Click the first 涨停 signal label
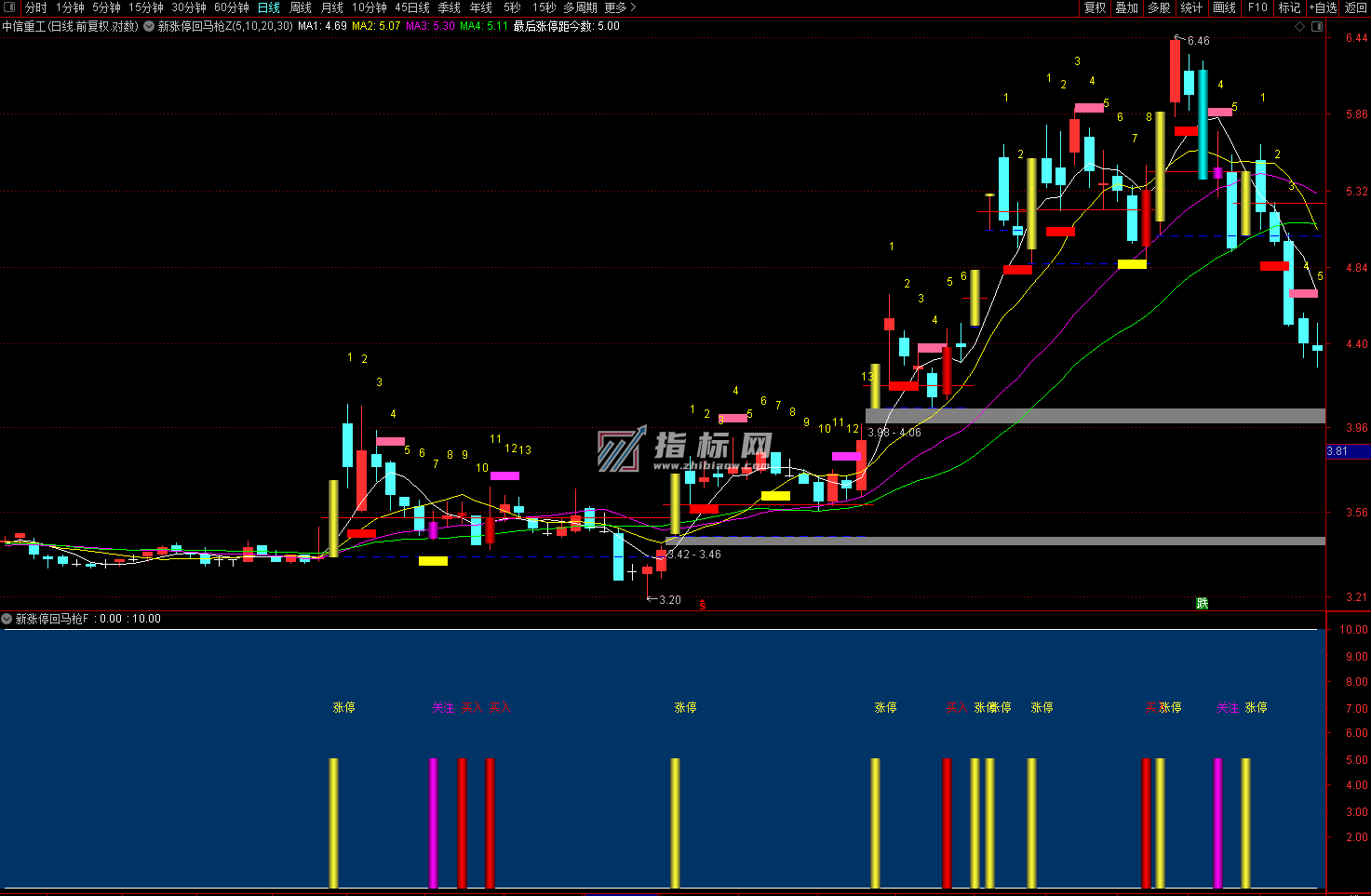The height and width of the screenshot is (896, 1371). pyautogui.click(x=344, y=708)
